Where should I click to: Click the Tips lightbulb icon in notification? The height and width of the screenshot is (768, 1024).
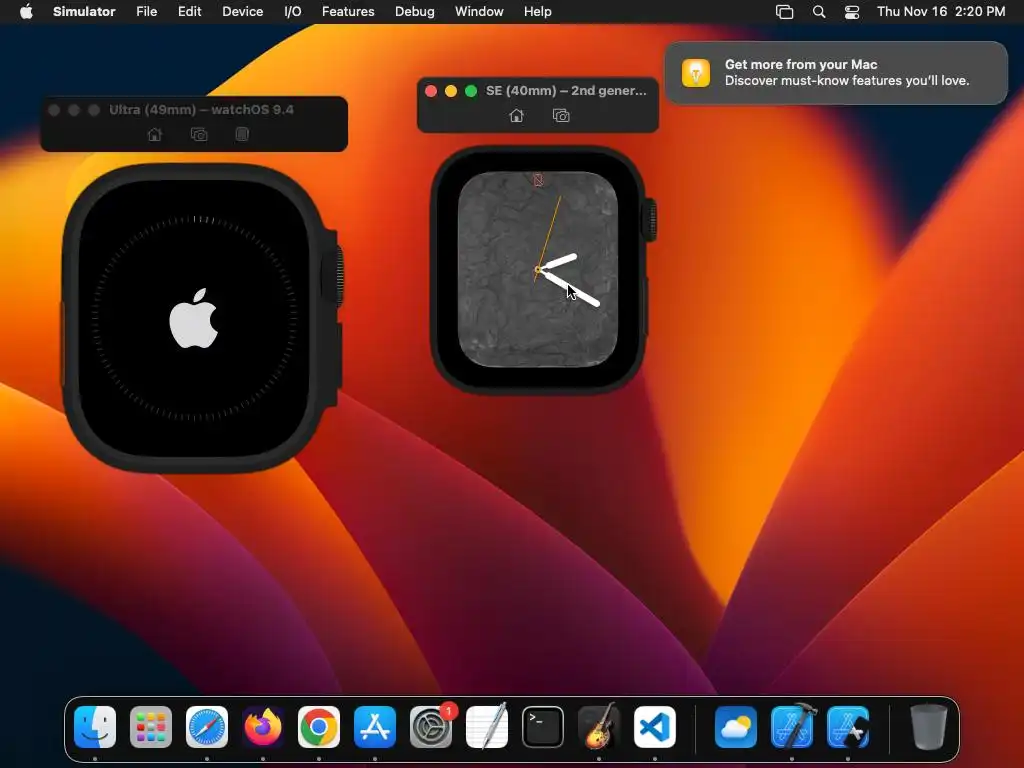click(696, 72)
